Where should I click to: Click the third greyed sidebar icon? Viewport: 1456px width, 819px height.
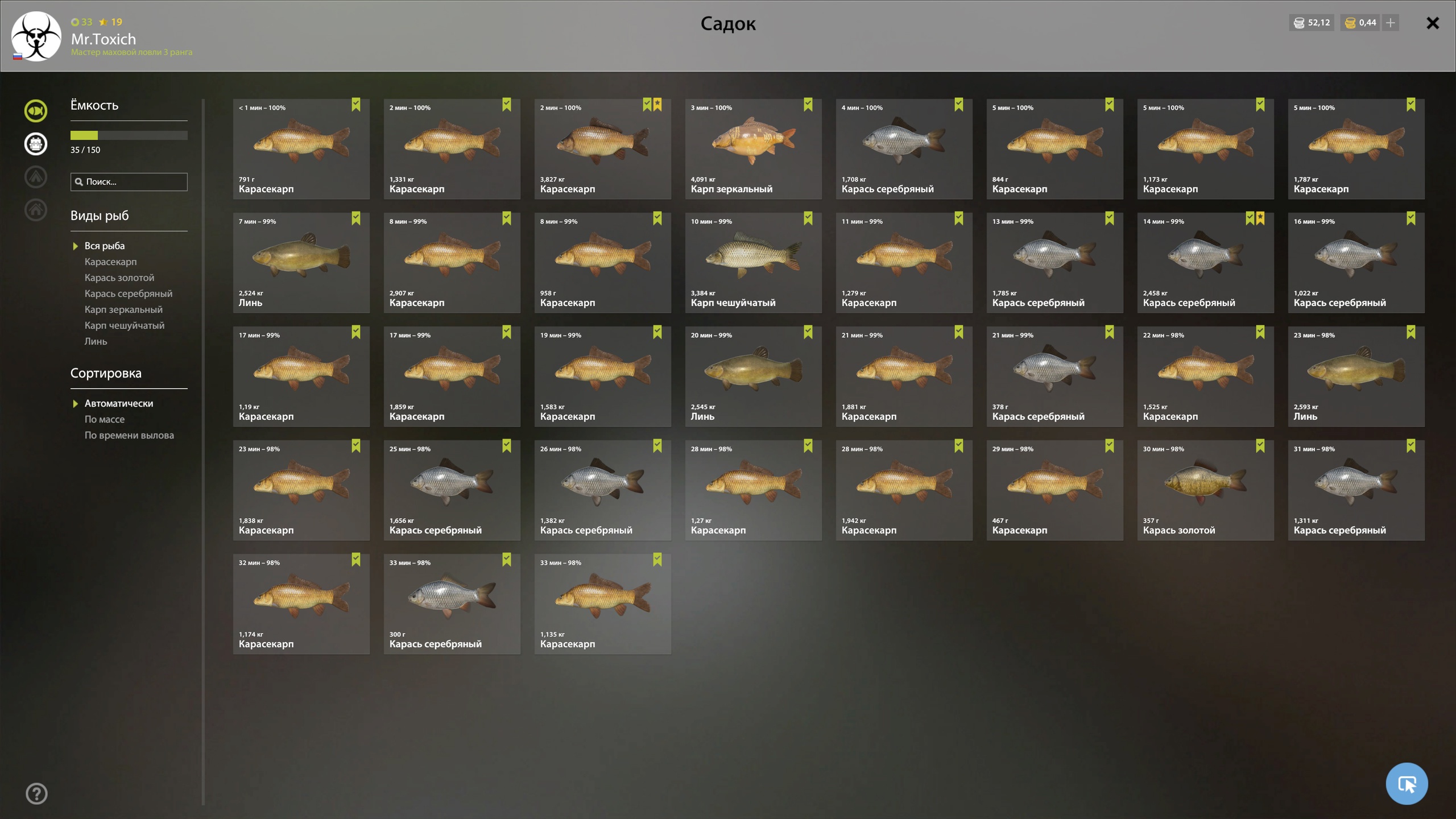(36, 177)
